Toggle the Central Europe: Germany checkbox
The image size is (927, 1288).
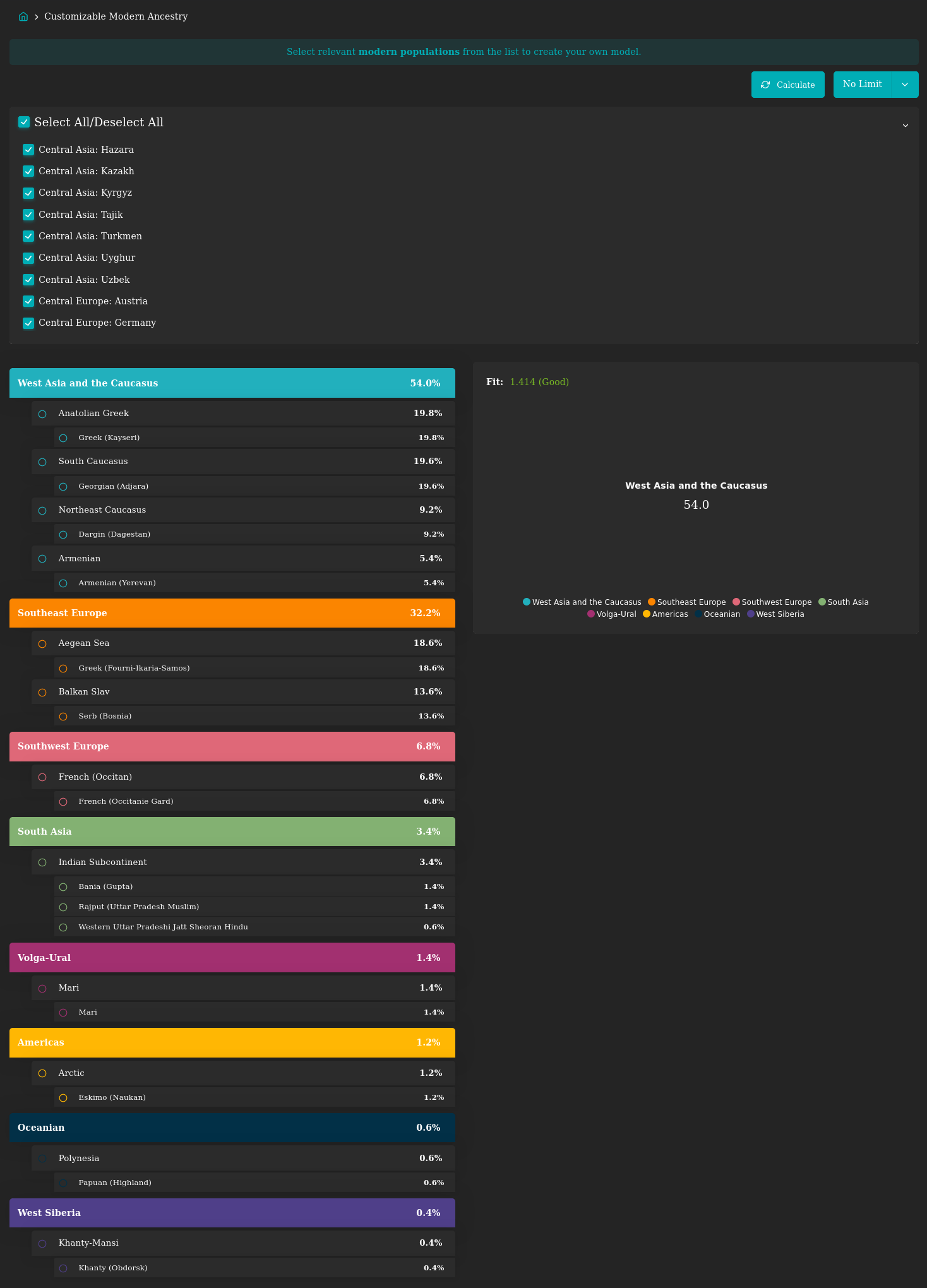tap(28, 323)
